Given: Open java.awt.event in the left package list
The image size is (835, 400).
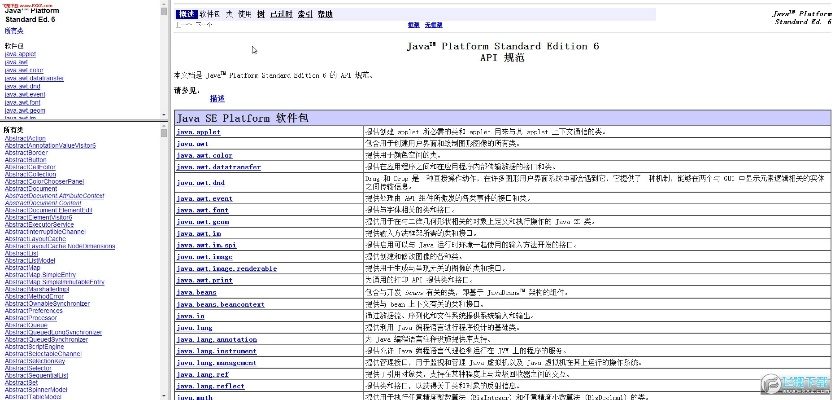Looking at the screenshot, I should (25, 94).
